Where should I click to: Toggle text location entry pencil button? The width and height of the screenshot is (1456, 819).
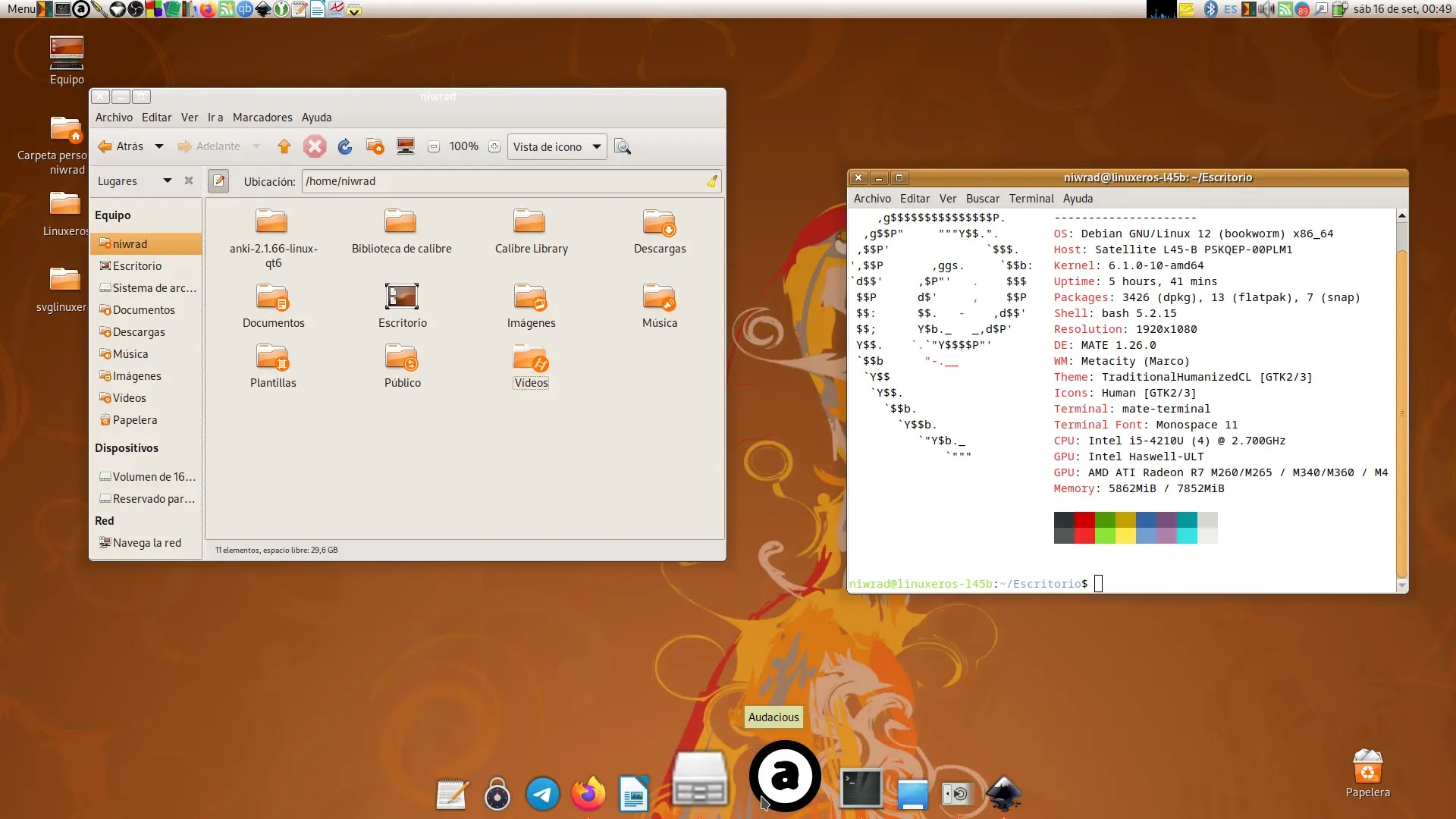click(218, 181)
